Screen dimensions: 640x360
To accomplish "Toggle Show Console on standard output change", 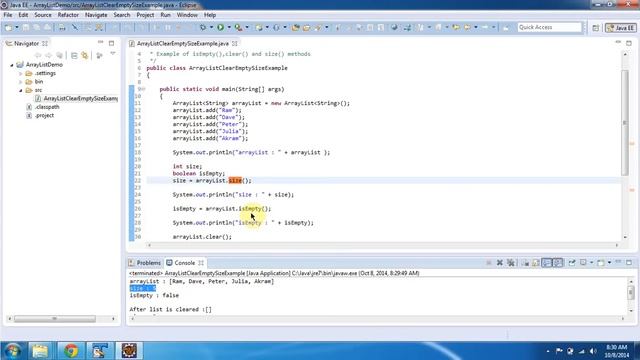I will pyautogui.click(x=547, y=263).
